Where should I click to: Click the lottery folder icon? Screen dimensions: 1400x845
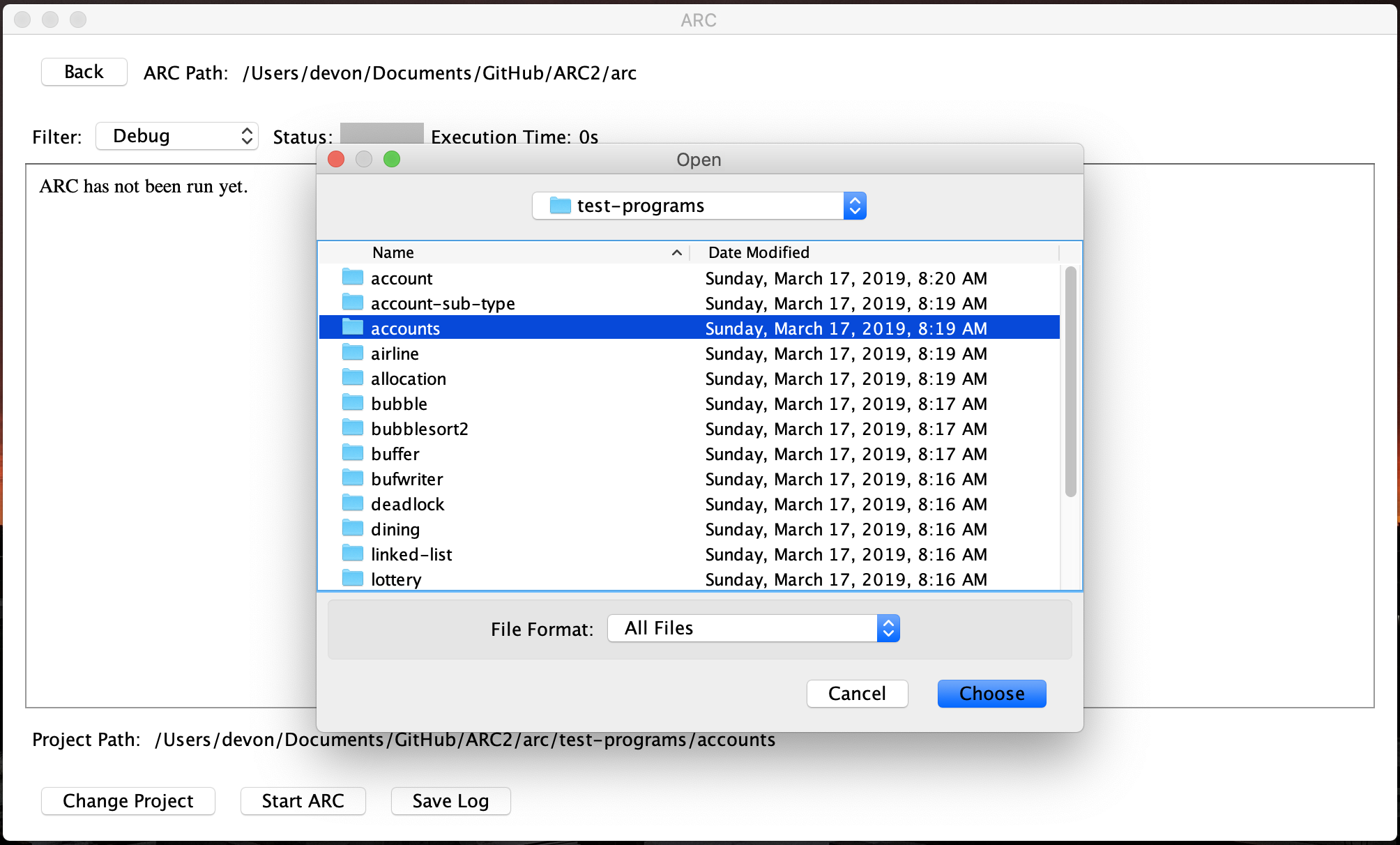[353, 579]
